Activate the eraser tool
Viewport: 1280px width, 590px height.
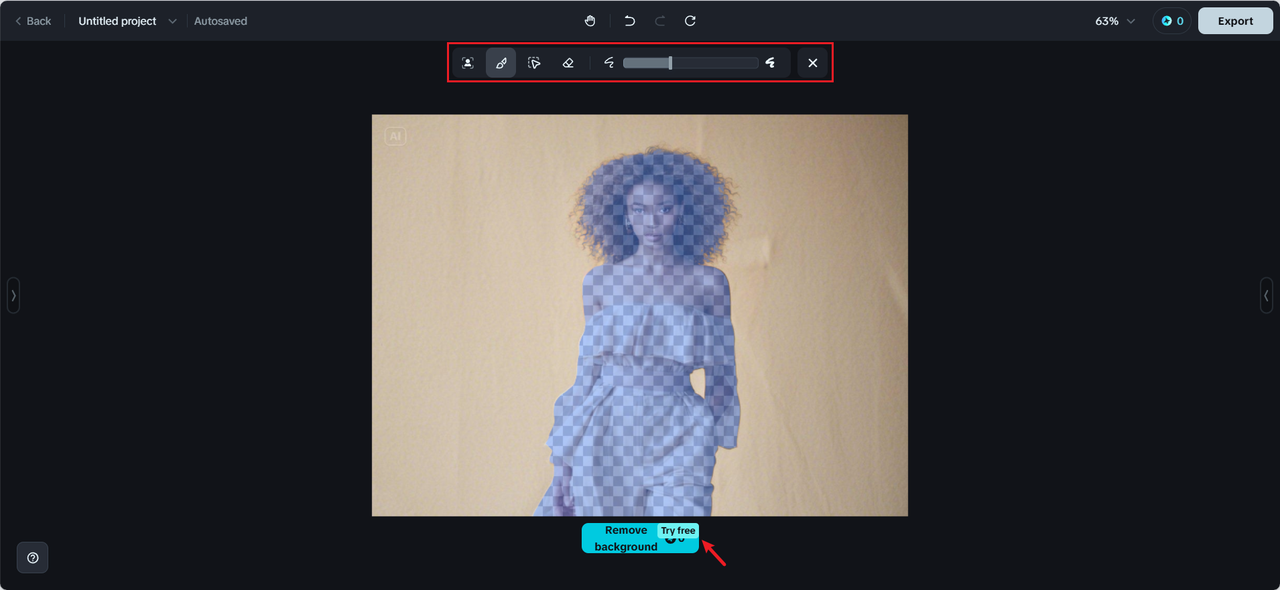tap(568, 63)
